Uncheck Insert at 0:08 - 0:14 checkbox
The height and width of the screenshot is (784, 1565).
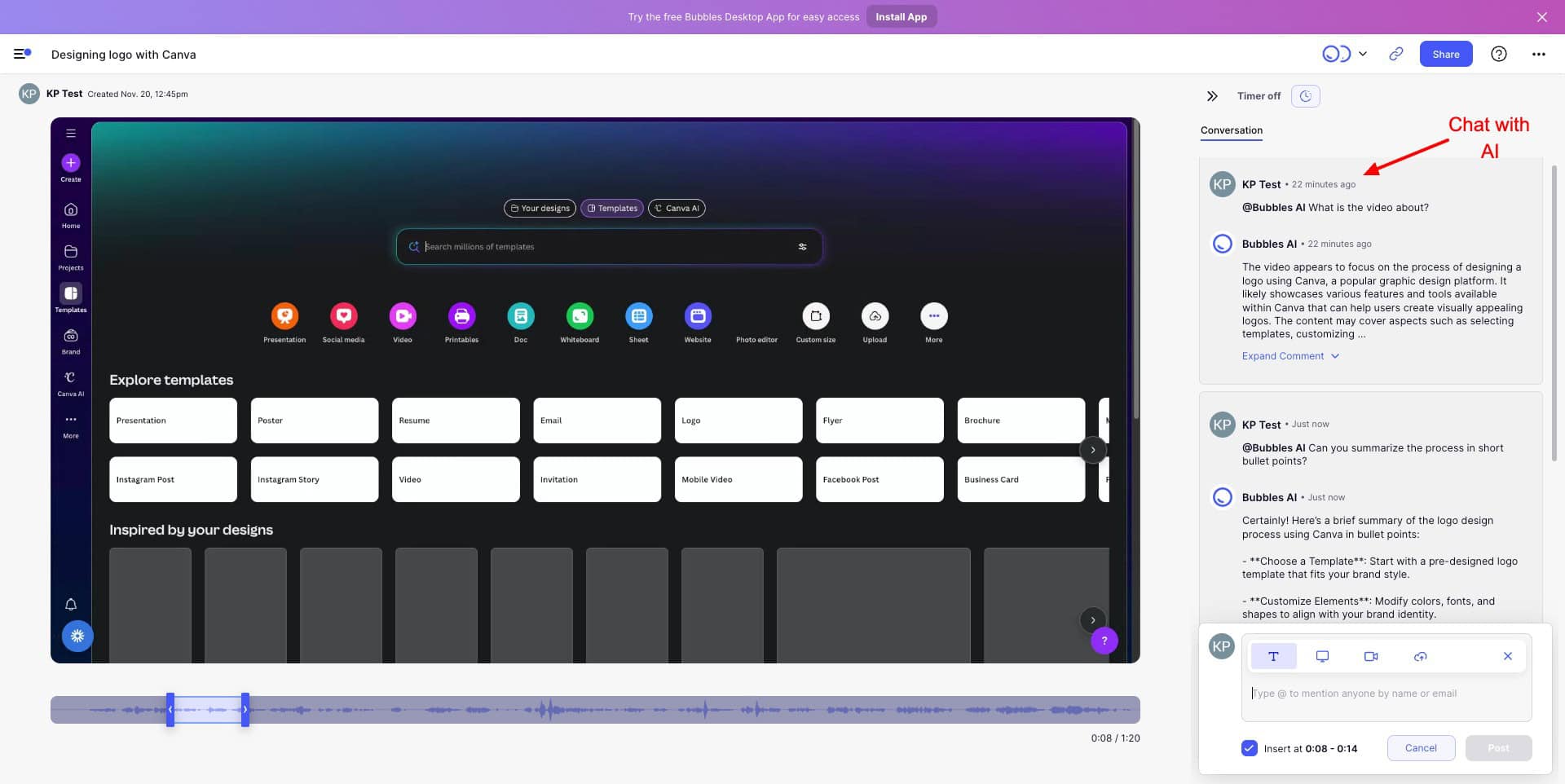point(1249,748)
